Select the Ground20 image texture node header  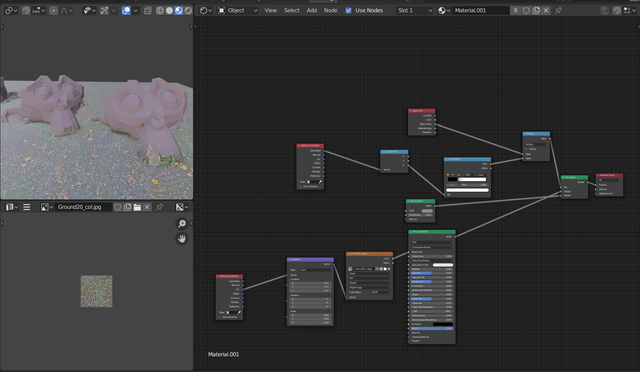pos(369,254)
